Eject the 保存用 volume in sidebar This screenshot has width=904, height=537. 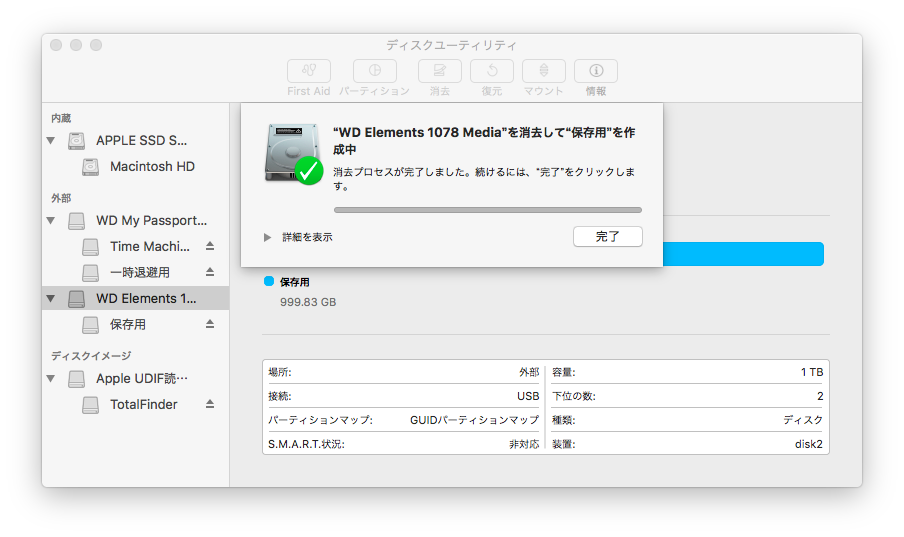pos(210,324)
